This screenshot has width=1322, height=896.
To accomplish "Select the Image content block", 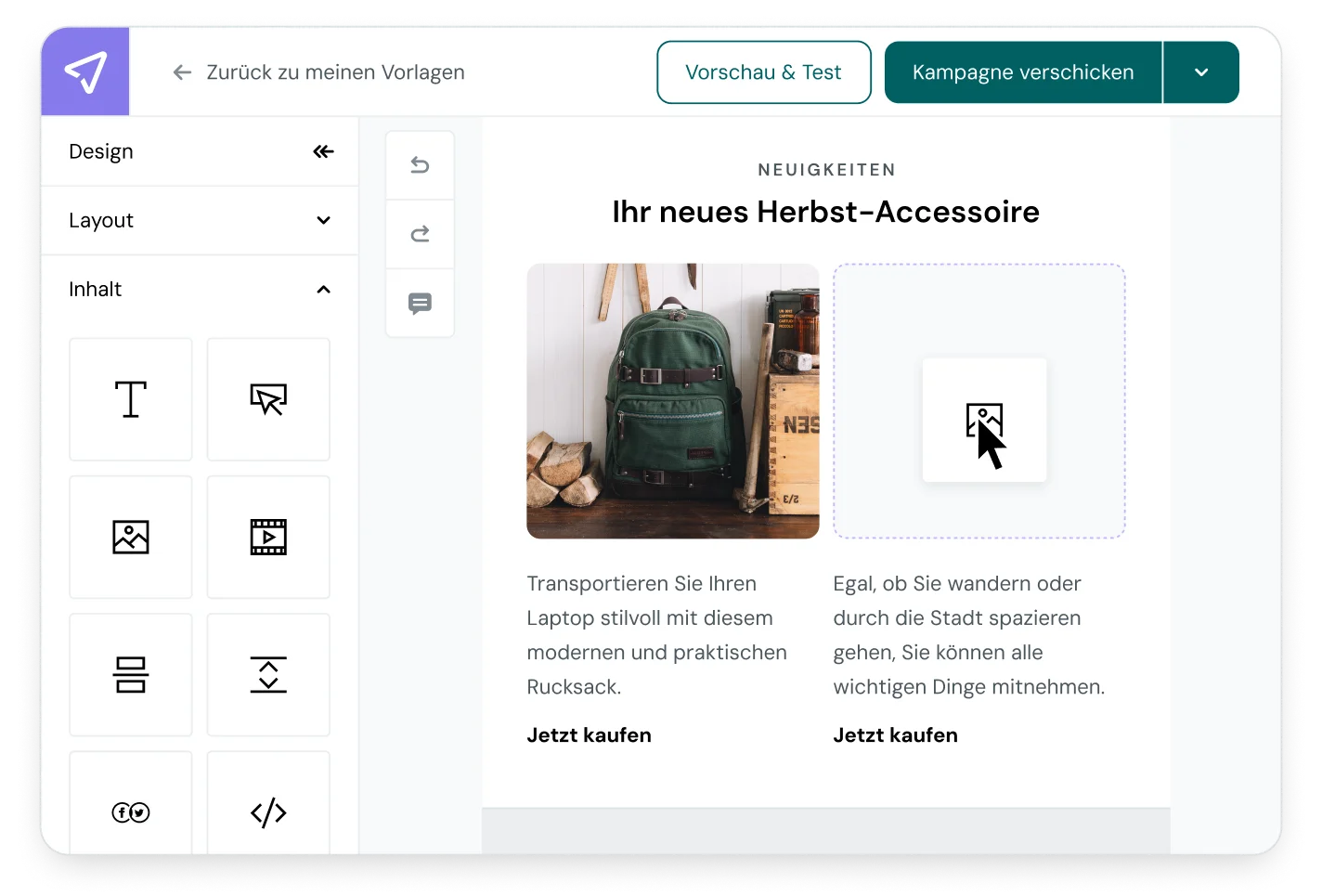I will [131, 537].
